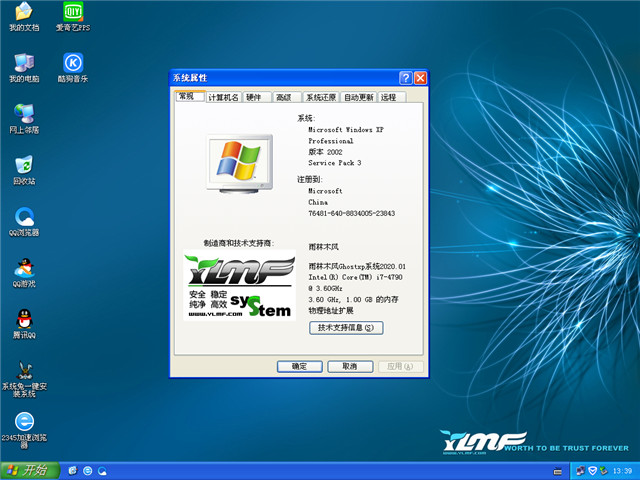Switch to 计算机名 tab
Screen dimensions: 640x480
223,97
